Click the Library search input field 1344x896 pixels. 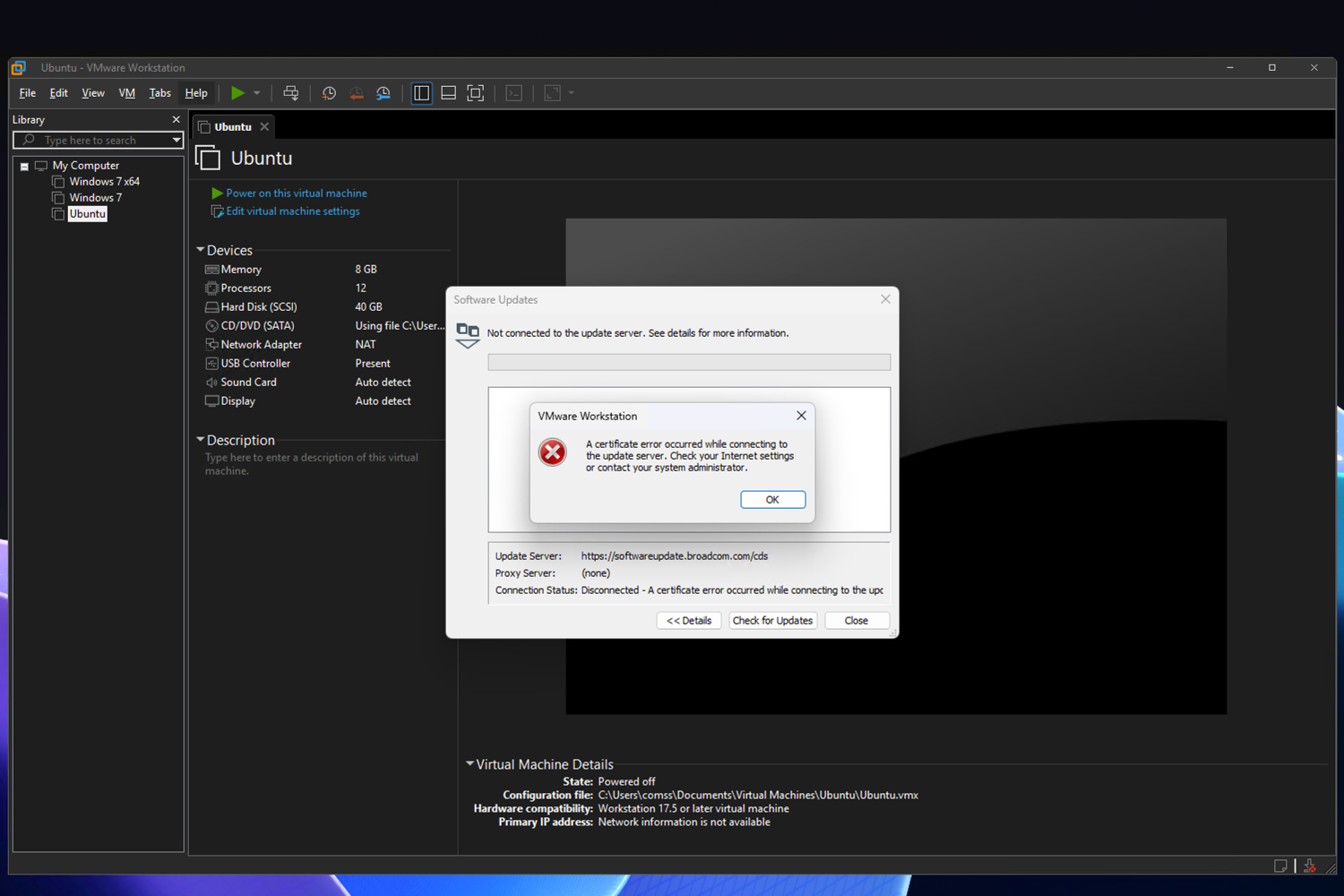(99, 140)
